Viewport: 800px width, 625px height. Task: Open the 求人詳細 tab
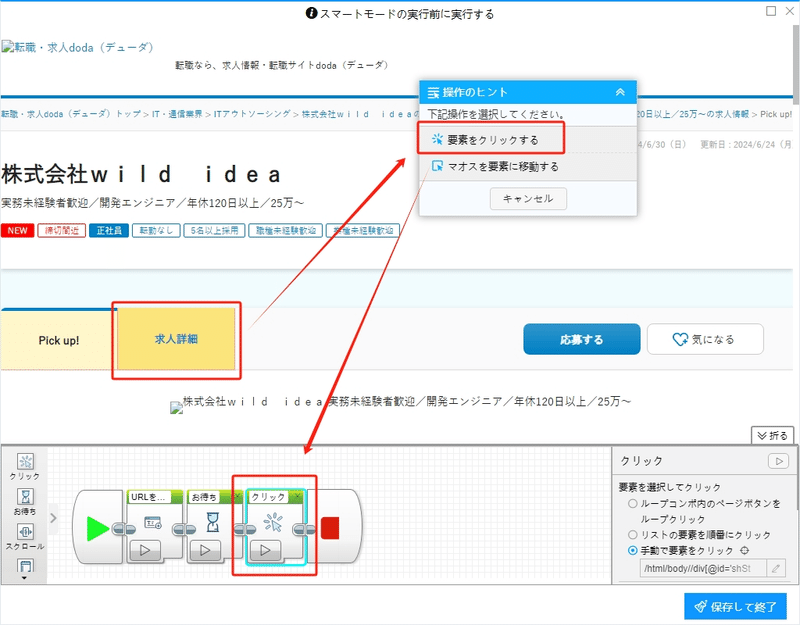[176, 339]
